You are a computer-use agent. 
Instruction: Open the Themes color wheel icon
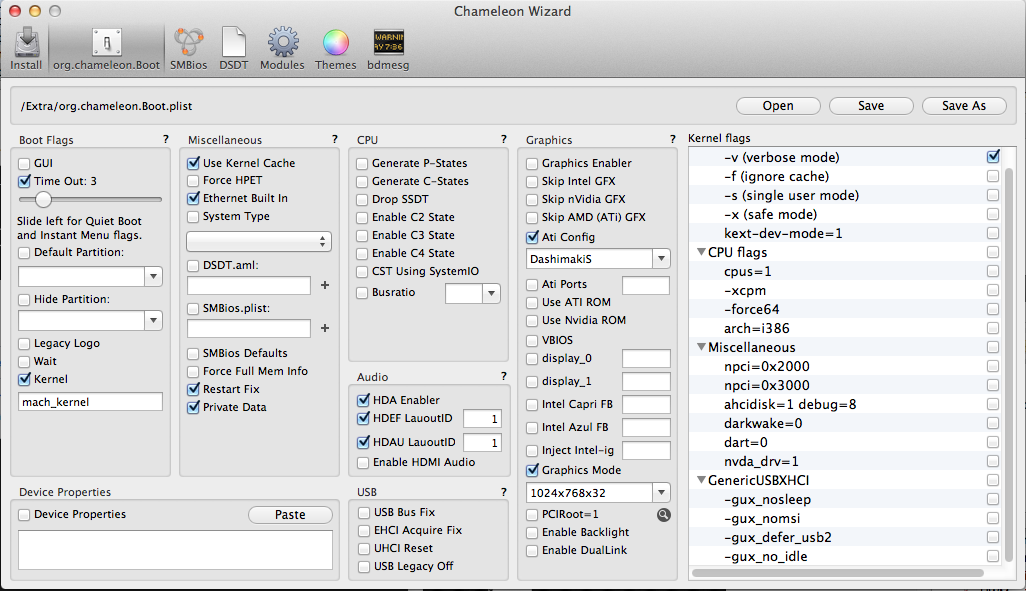[336, 48]
